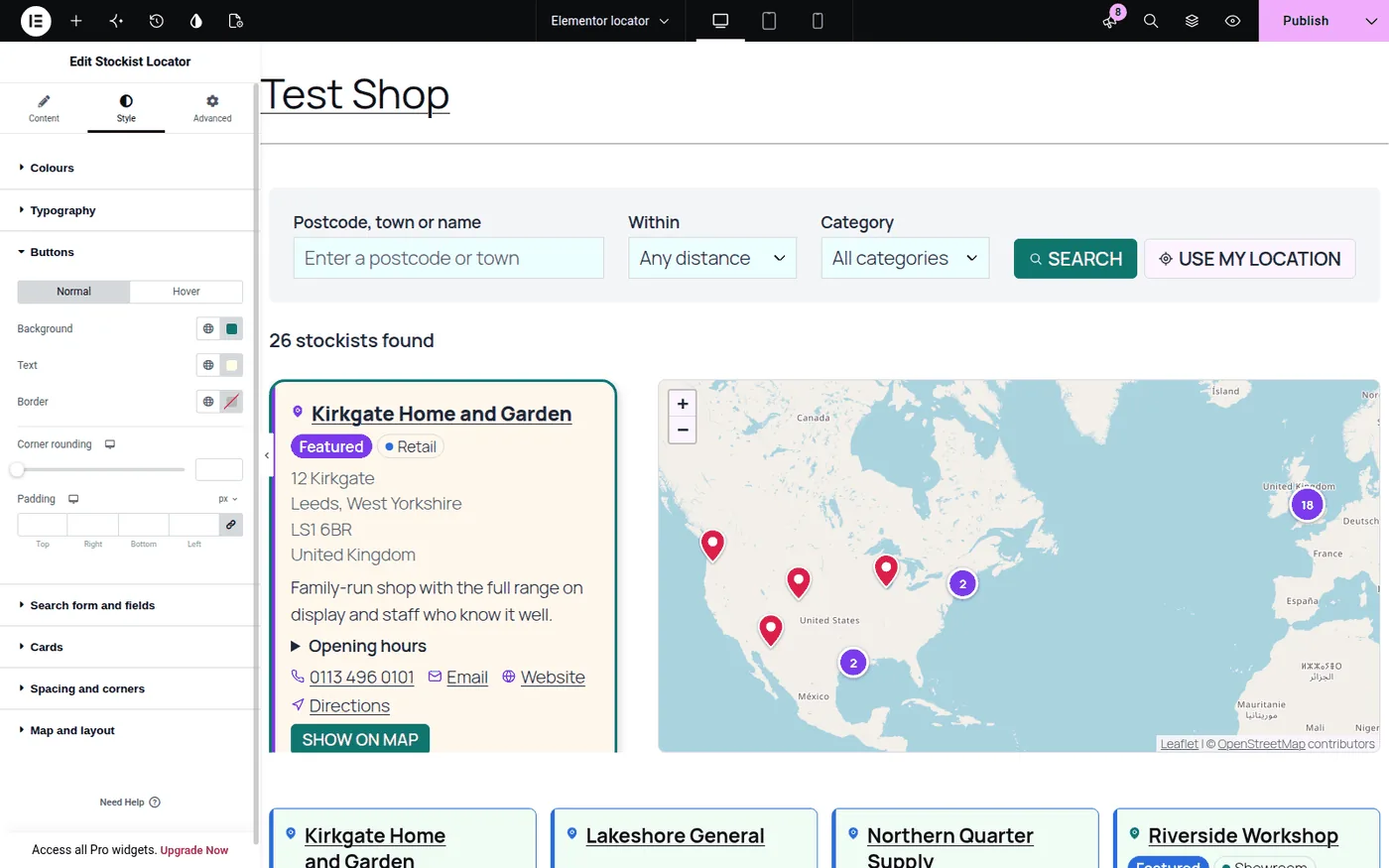Image resolution: width=1389 pixels, height=868 pixels.
Task: Expand Opening hours disclosure
Action: coord(358,646)
